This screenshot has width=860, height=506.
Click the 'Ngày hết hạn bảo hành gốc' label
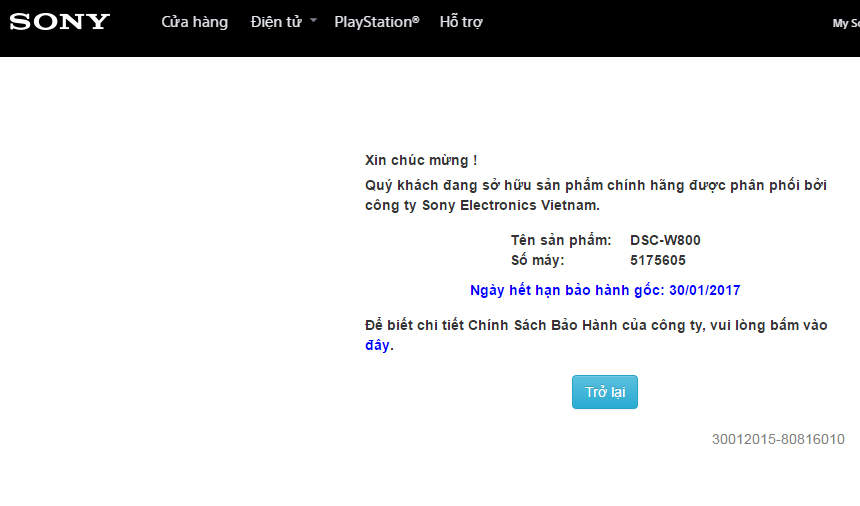click(x=565, y=290)
